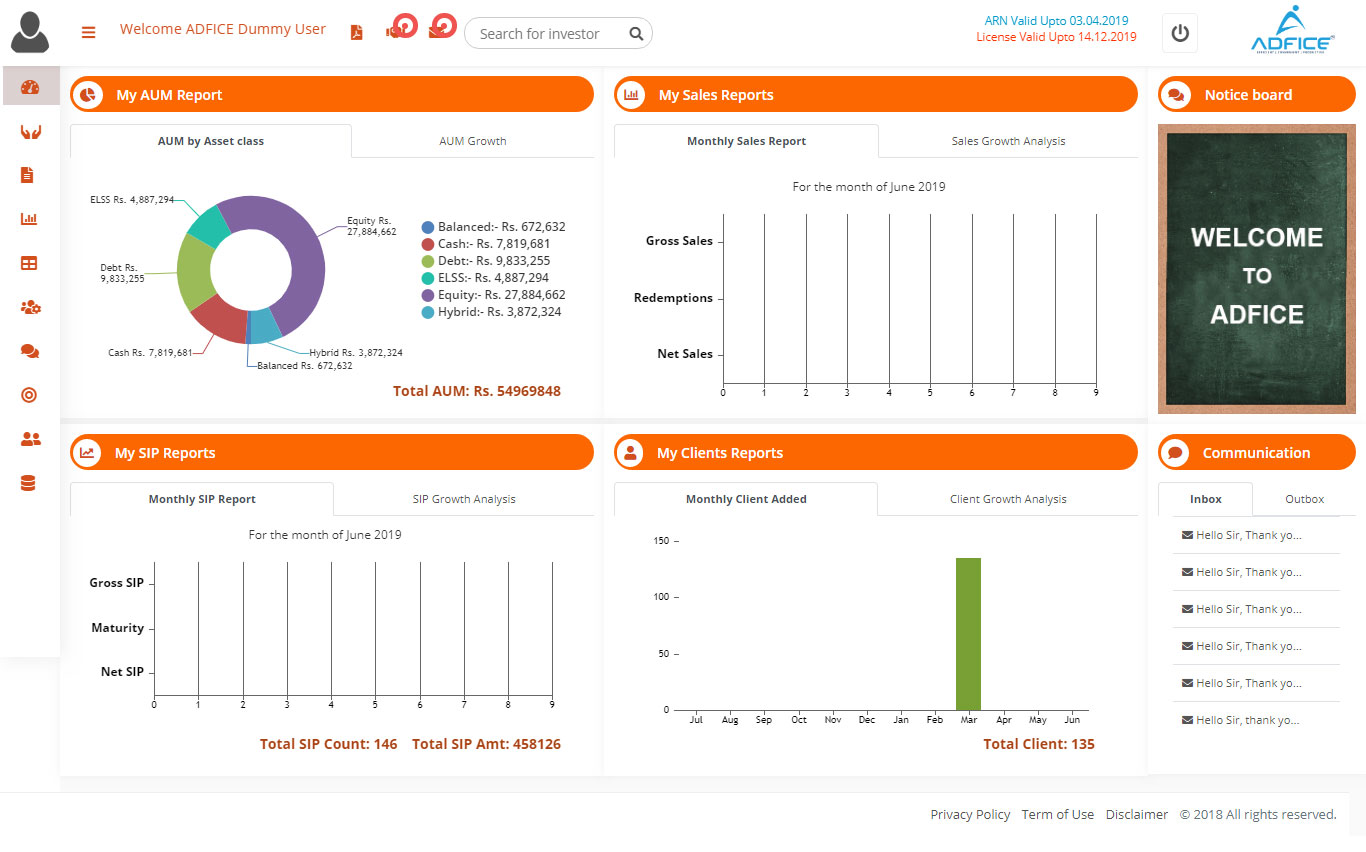
Task: Open the PDF document icon in header
Action: (x=356, y=32)
